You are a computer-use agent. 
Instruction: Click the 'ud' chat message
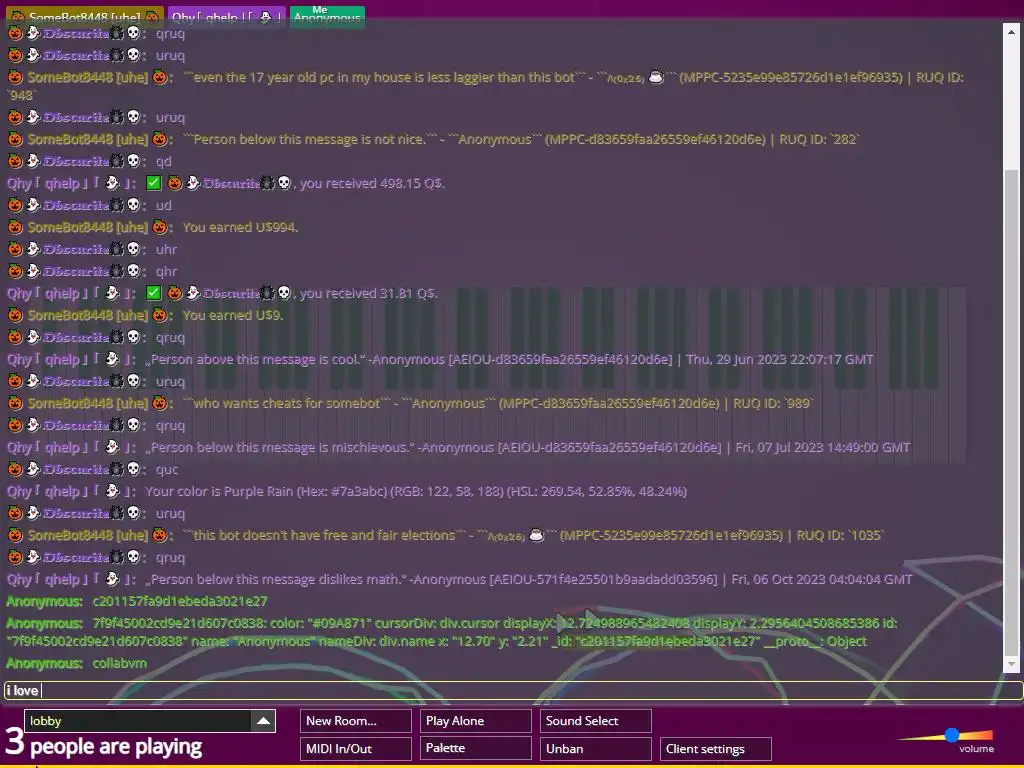(x=163, y=206)
